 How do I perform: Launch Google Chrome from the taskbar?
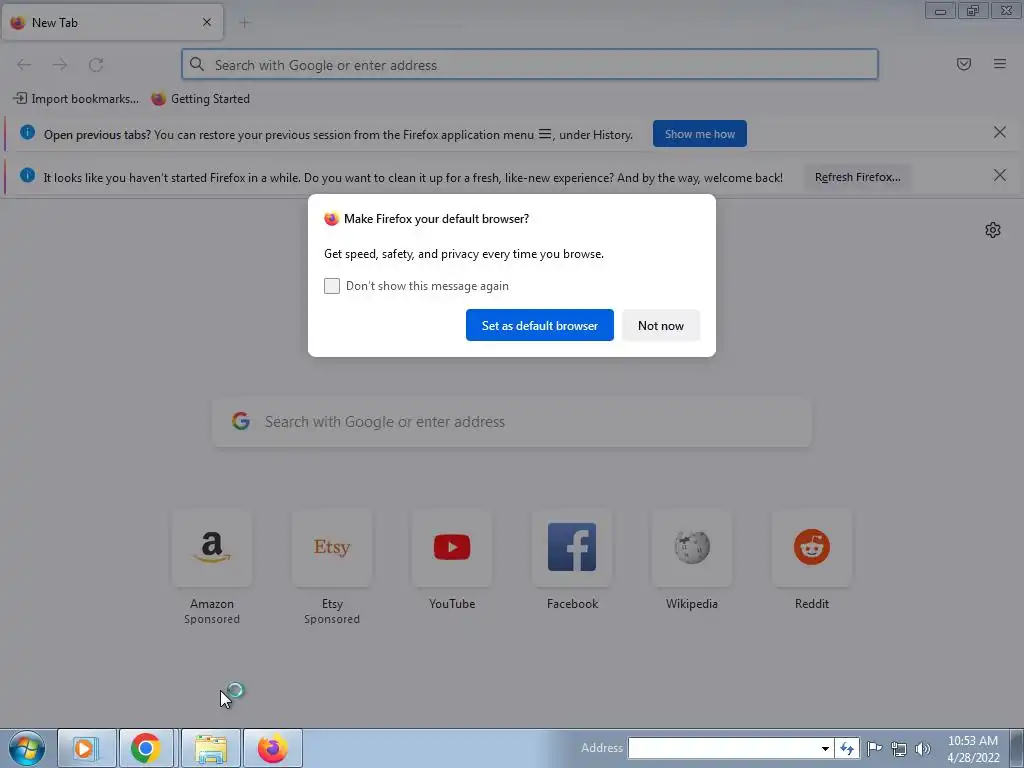146,748
